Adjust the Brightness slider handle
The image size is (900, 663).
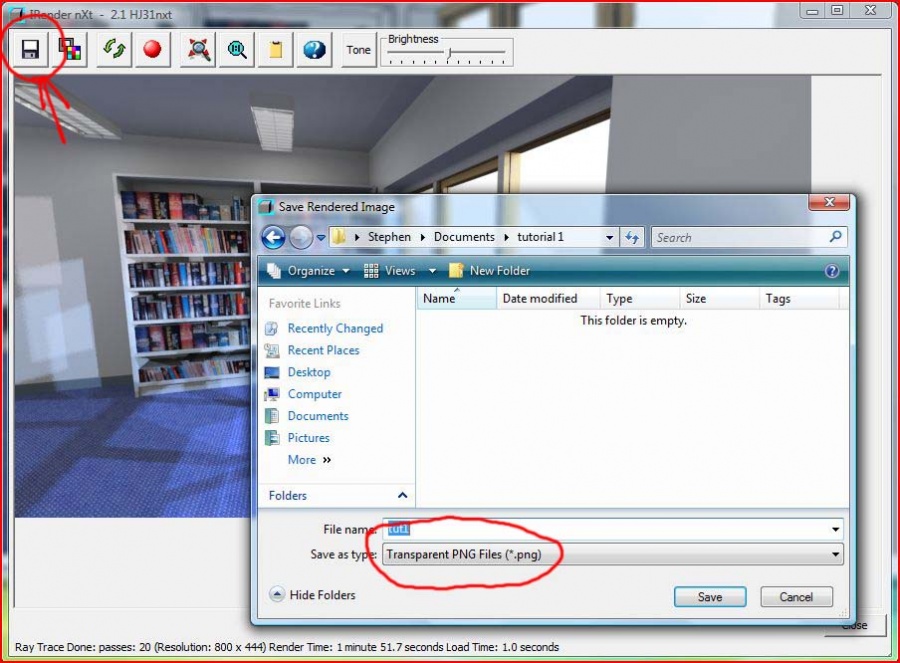(449, 53)
